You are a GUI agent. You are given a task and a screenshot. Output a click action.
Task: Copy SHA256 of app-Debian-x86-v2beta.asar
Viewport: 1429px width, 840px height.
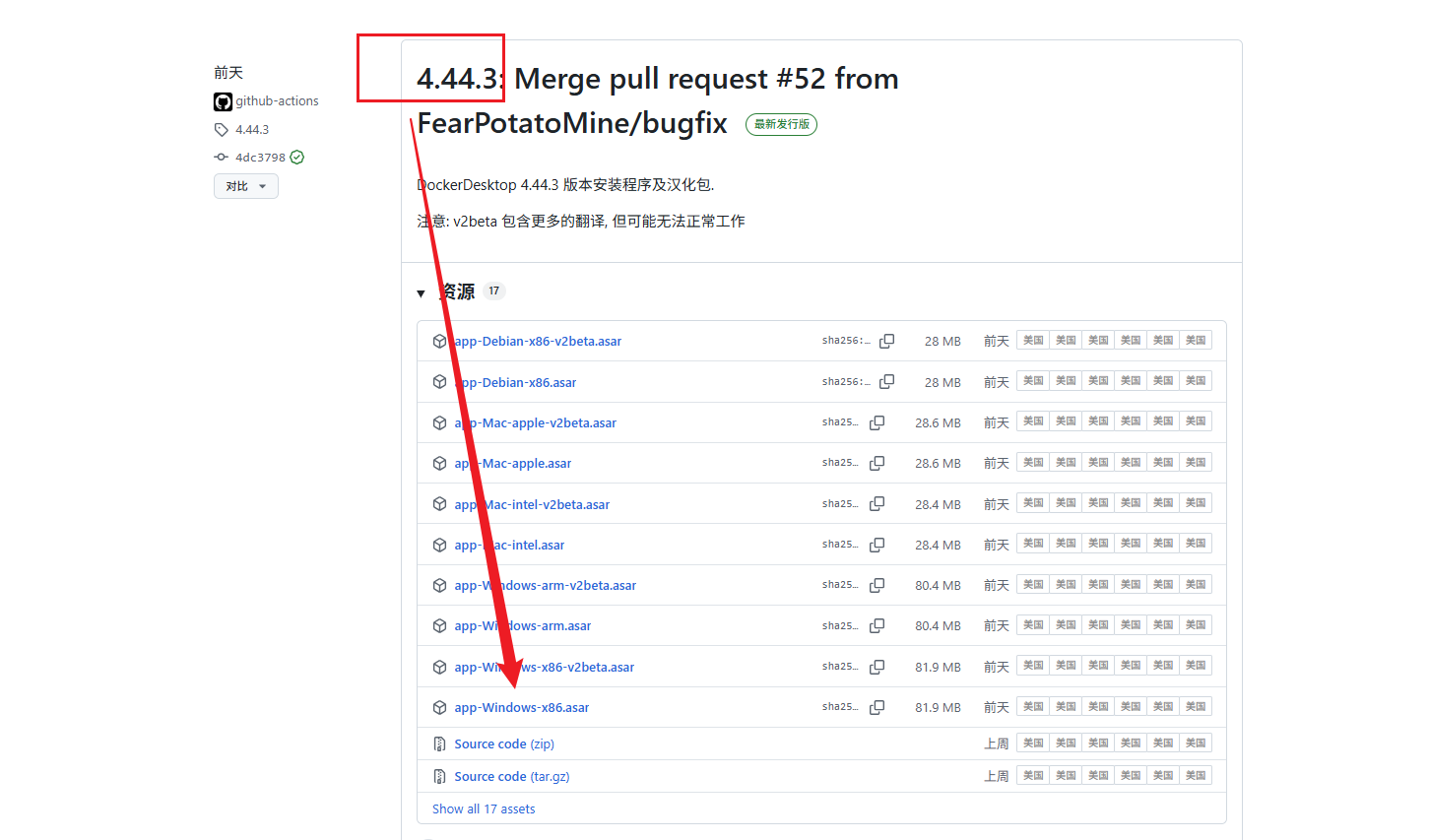886,341
